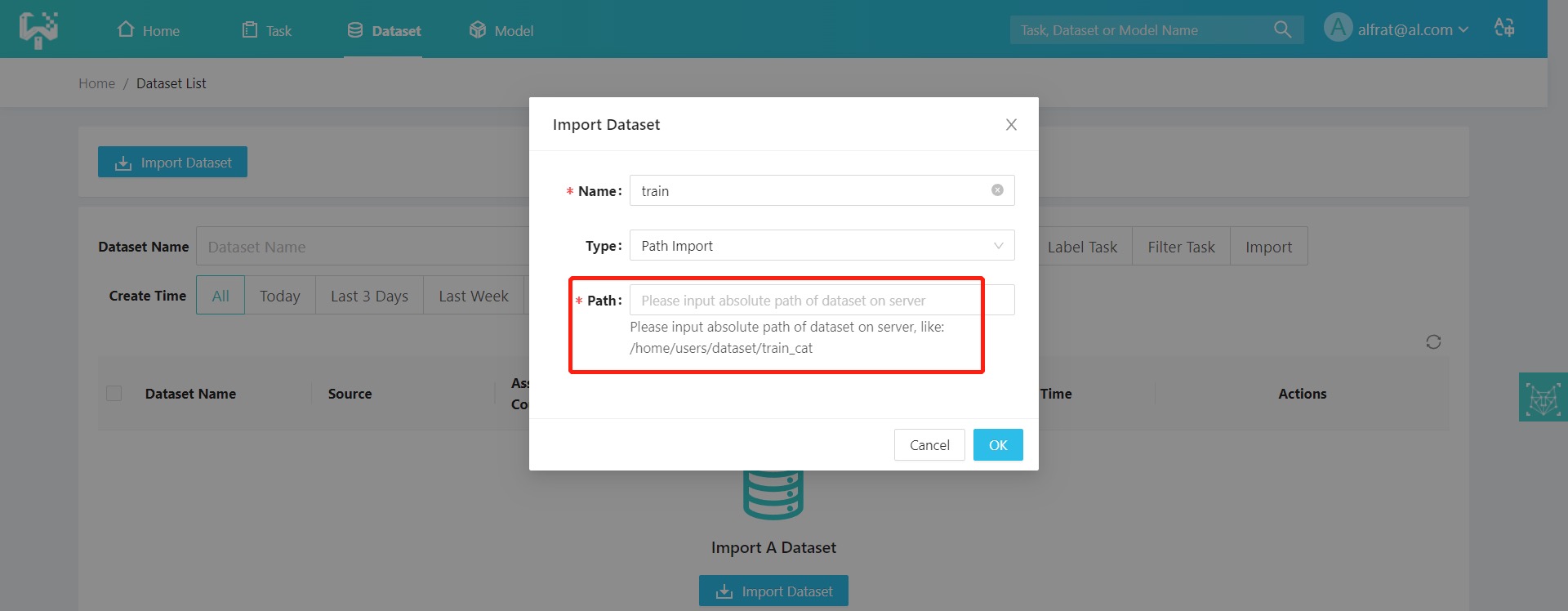Screen dimensions: 1568x611
Task: Go to Home breadcrumb link
Action: 96,83
